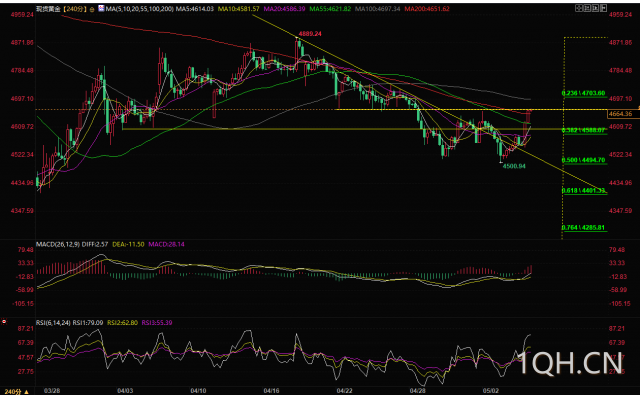The height and width of the screenshot is (400, 640).
Task: Click the left price axis label 4347.59
Action: (x=22, y=211)
